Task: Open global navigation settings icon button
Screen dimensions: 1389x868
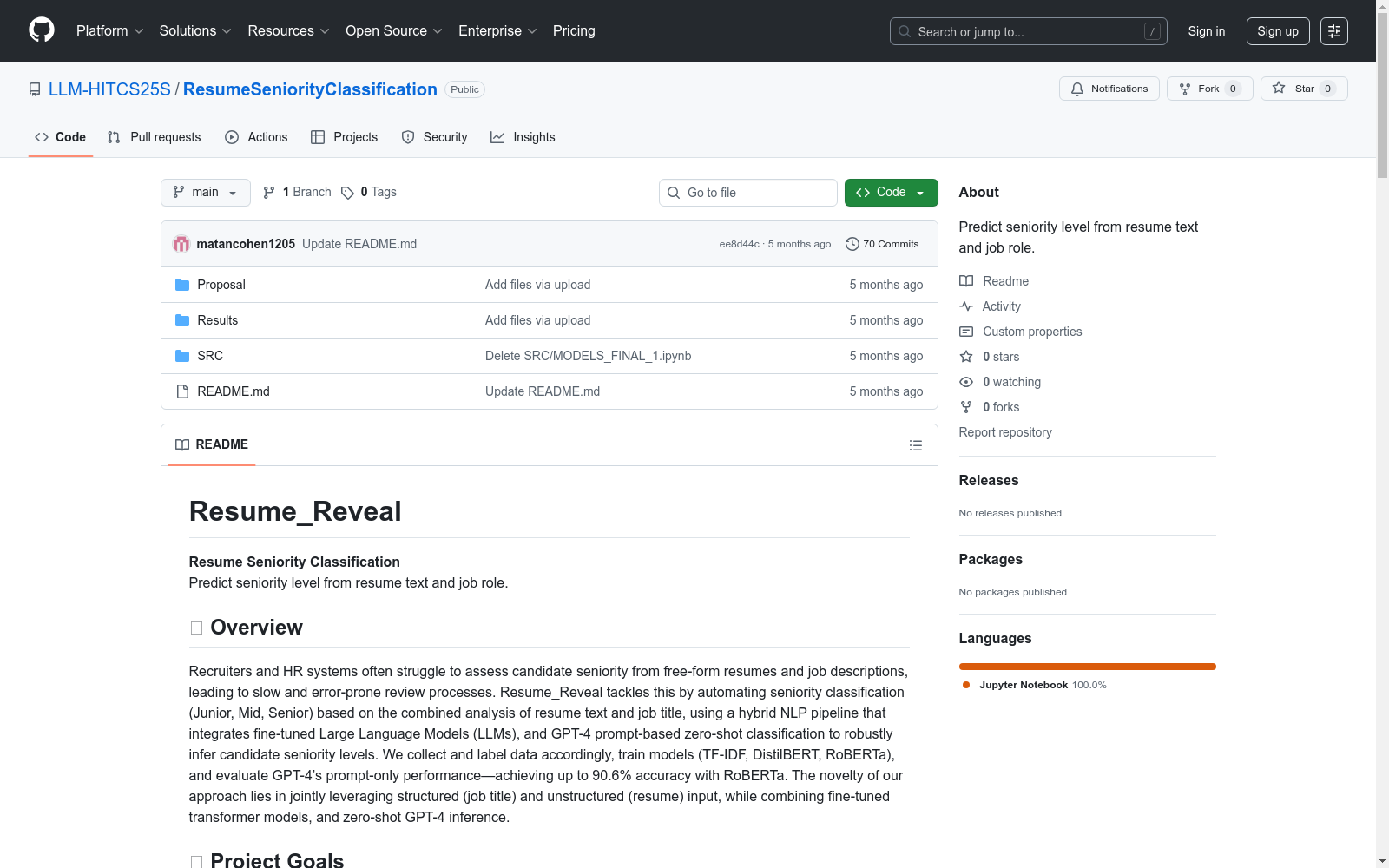Action: (x=1333, y=31)
